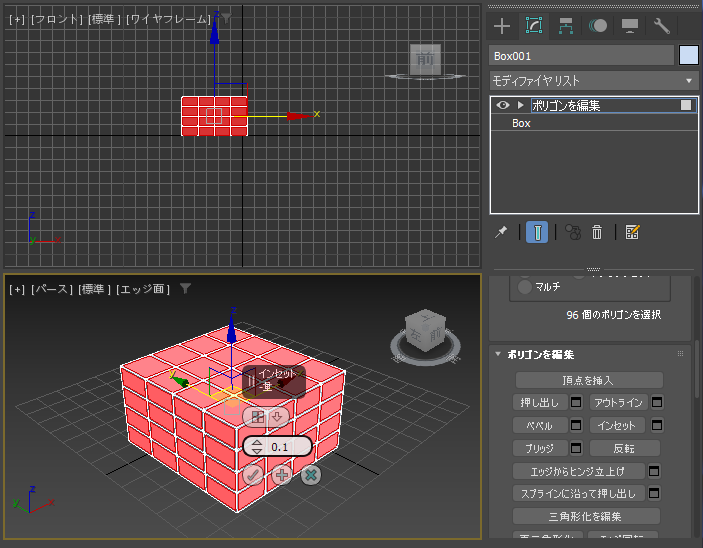Open [標準] menu in front viewport
The image size is (703, 548).
point(104,19)
